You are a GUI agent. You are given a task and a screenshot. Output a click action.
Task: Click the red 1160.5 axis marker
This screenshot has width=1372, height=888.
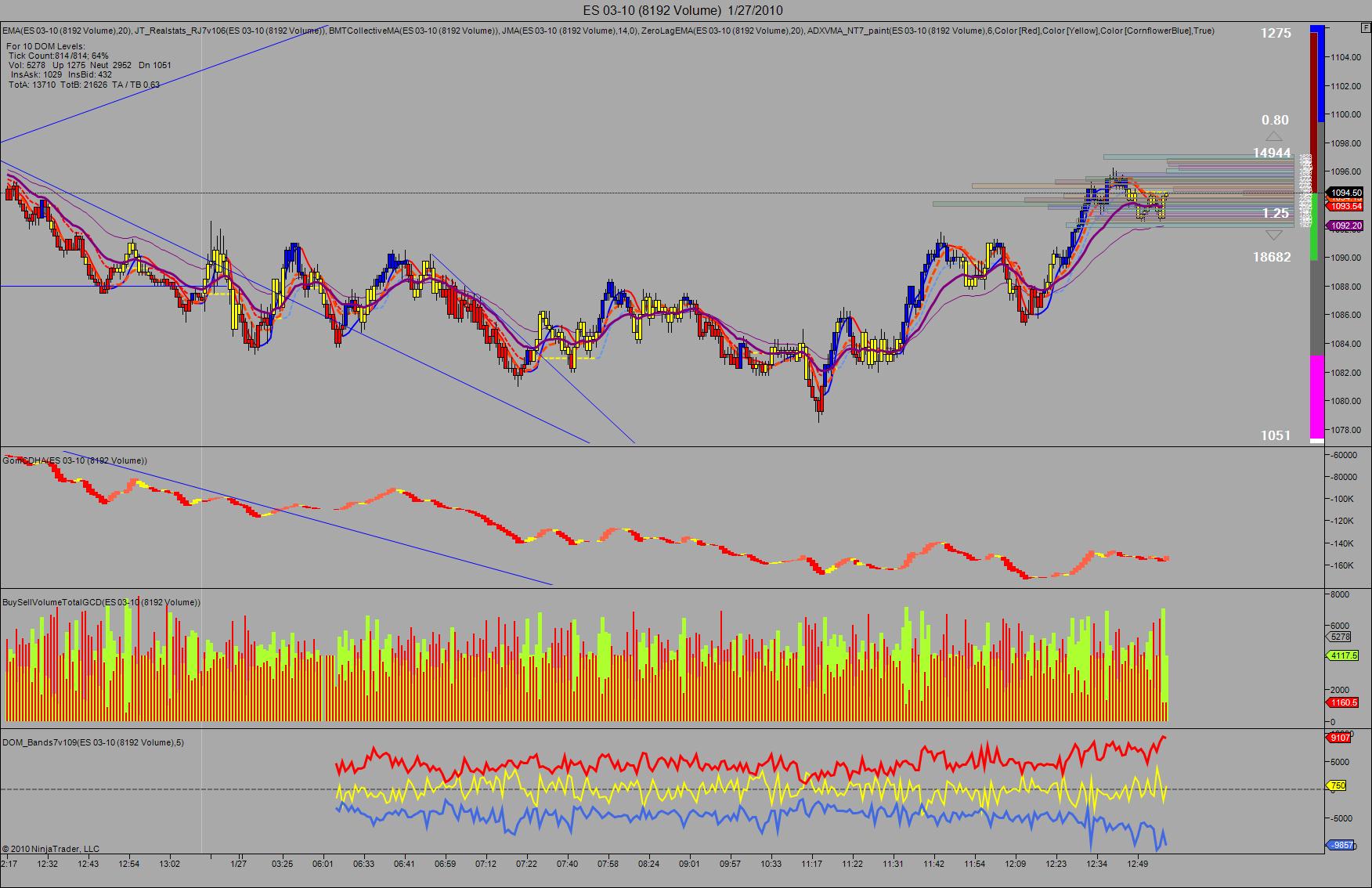[x=1343, y=703]
